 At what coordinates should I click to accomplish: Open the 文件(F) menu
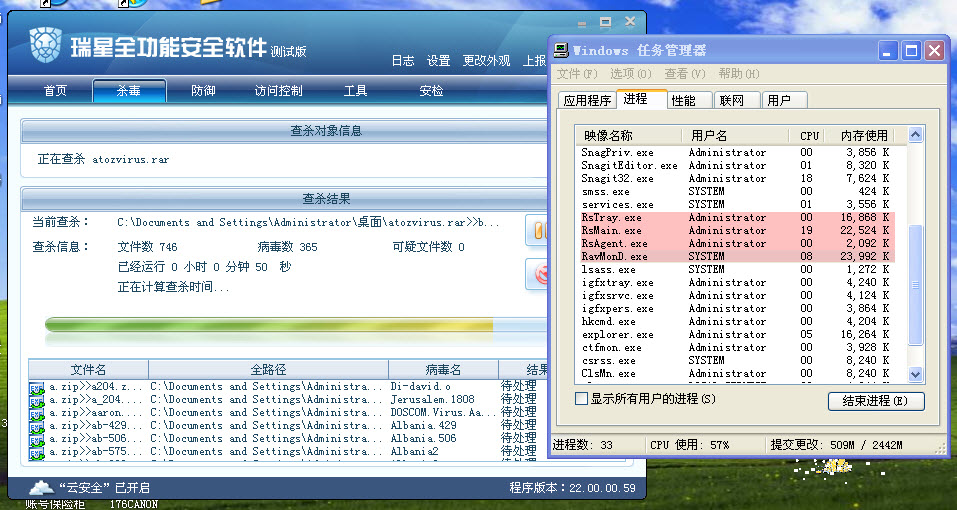point(577,74)
